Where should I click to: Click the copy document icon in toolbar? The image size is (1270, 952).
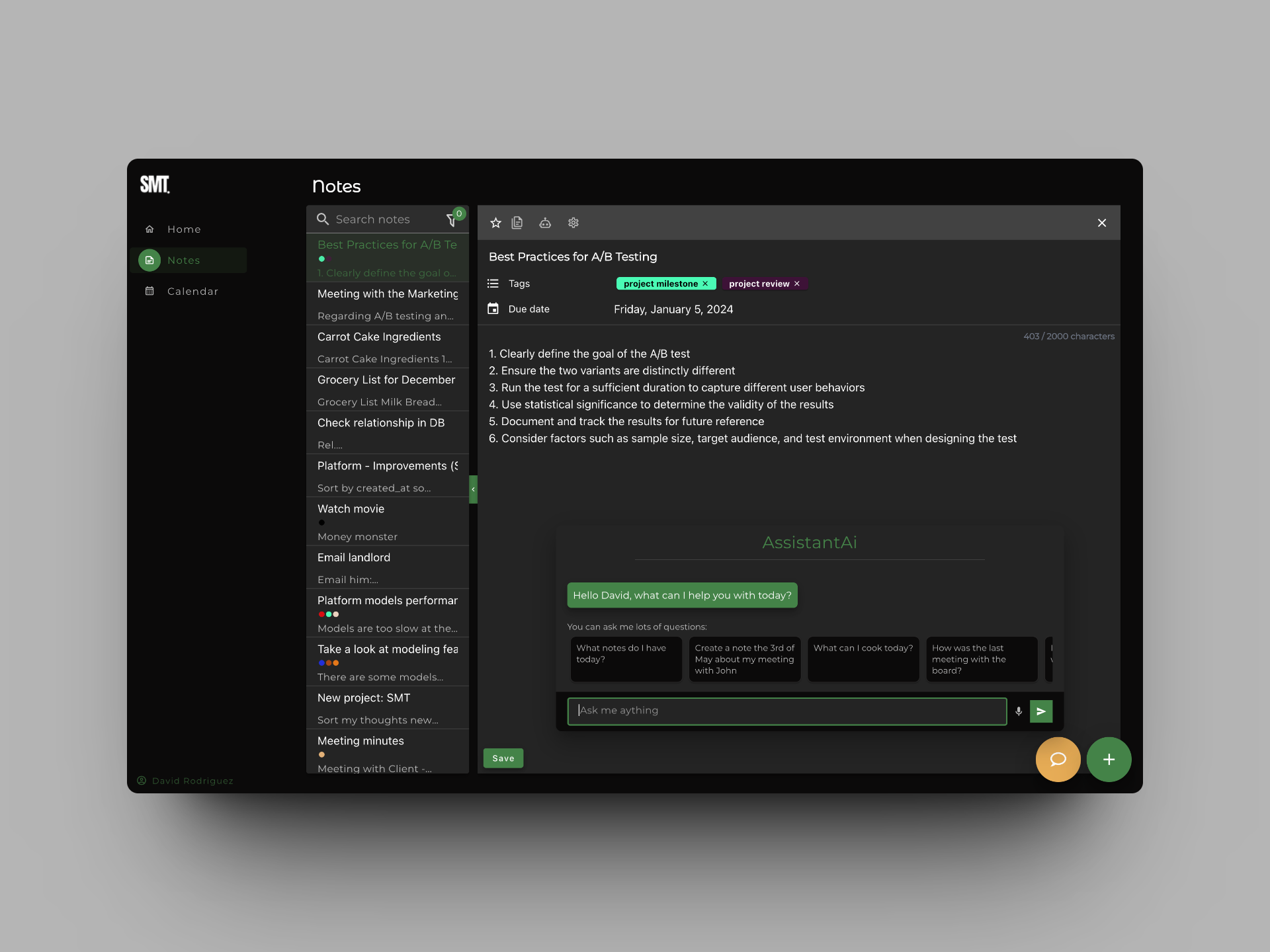point(517,223)
